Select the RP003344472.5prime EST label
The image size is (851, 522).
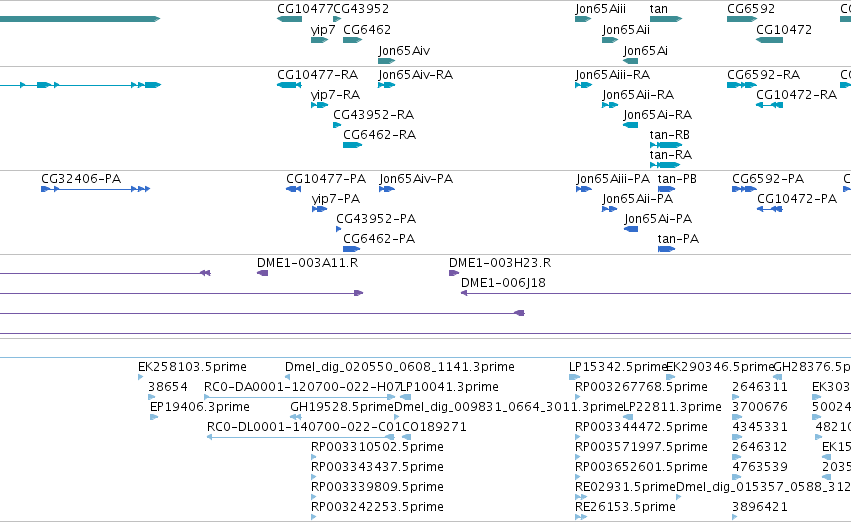pyautogui.click(x=642, y=427)
